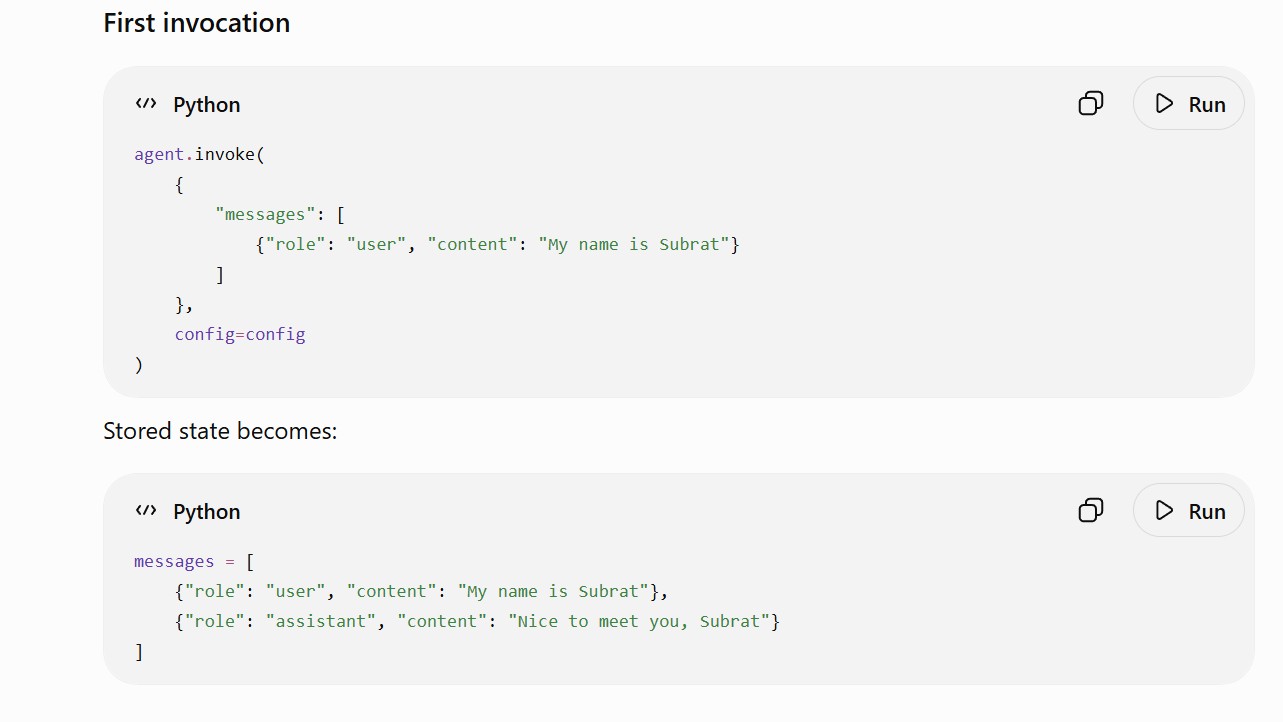Click the "assistant" role value

[321, 621]
